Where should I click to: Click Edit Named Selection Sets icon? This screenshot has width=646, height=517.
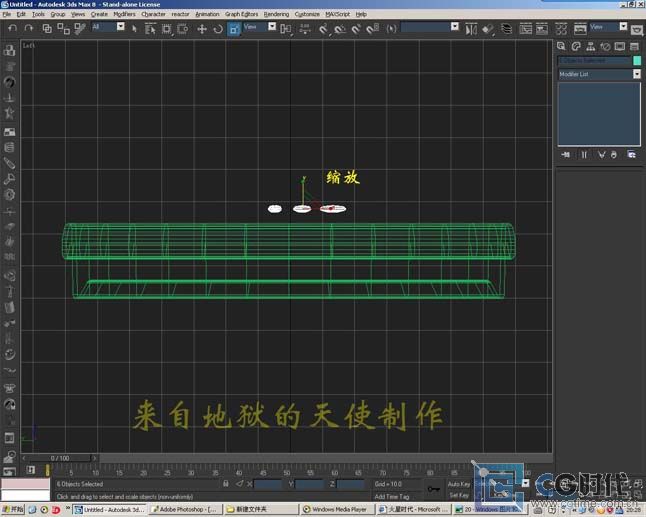pos(391,29)
